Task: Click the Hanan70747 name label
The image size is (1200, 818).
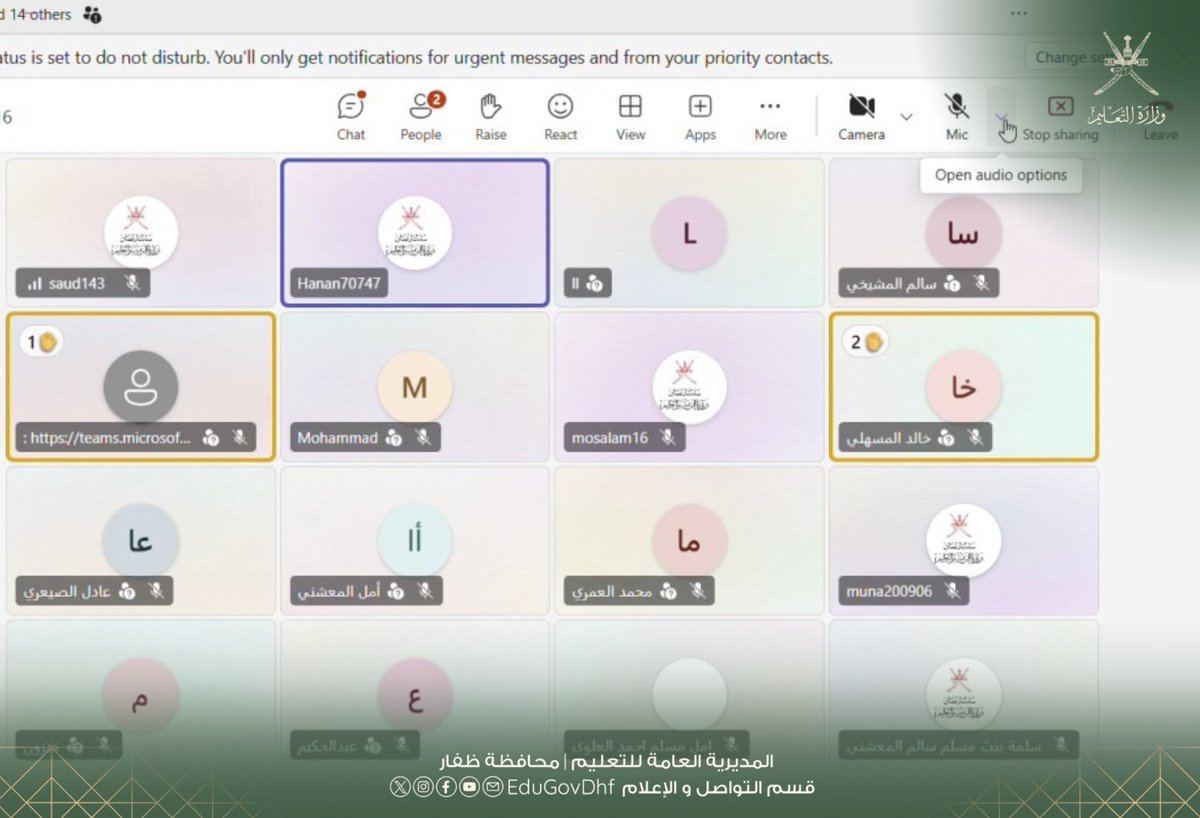Action: [x=339, y=283]
